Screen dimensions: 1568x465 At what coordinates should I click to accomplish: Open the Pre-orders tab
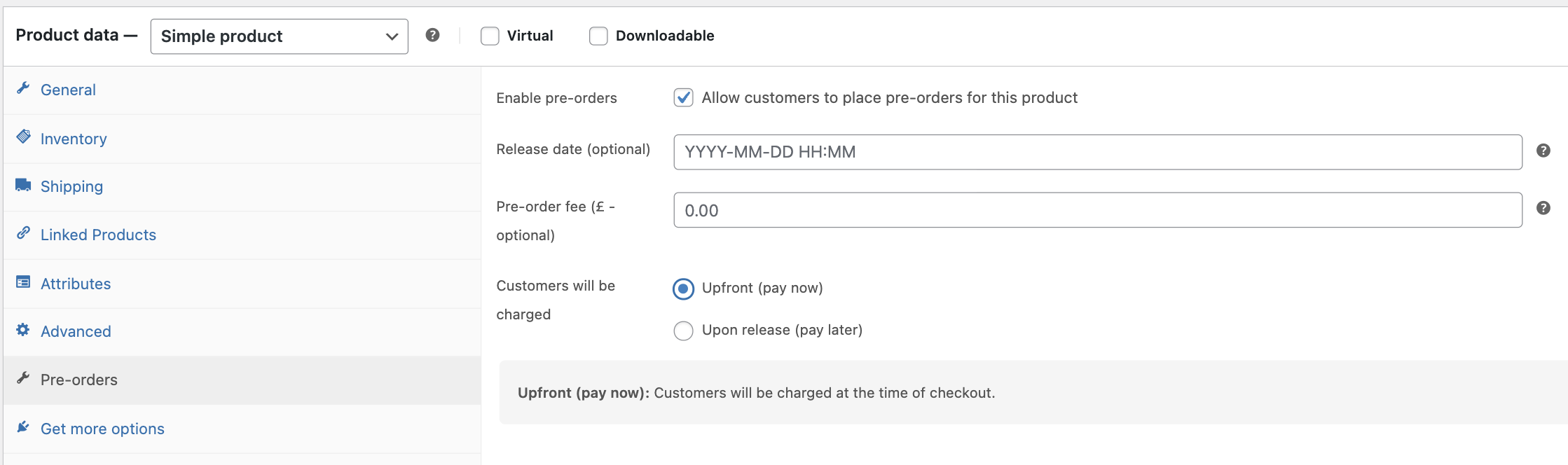(79, 380)
